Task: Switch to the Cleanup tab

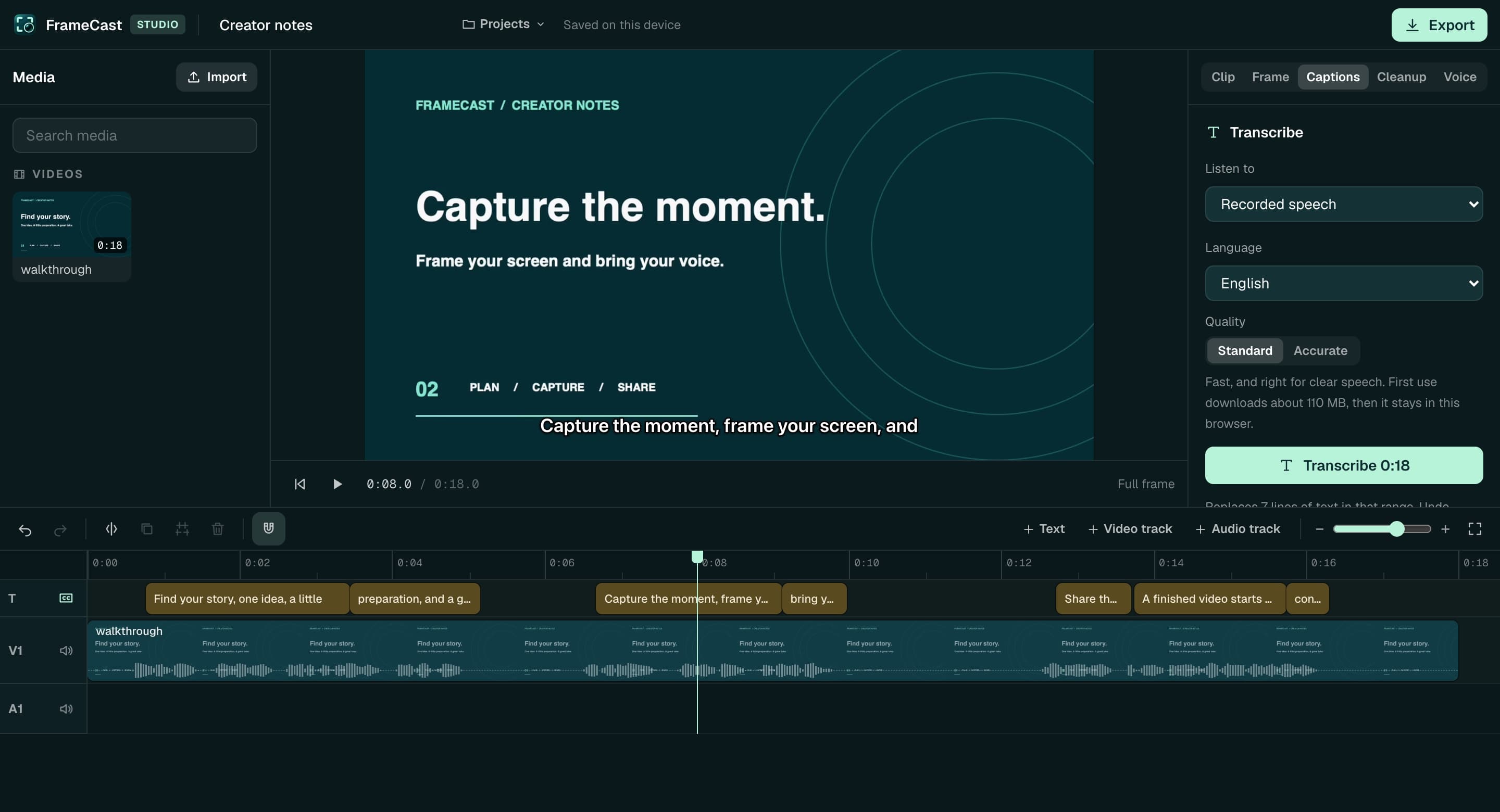Action: (x=1401, y=77)
